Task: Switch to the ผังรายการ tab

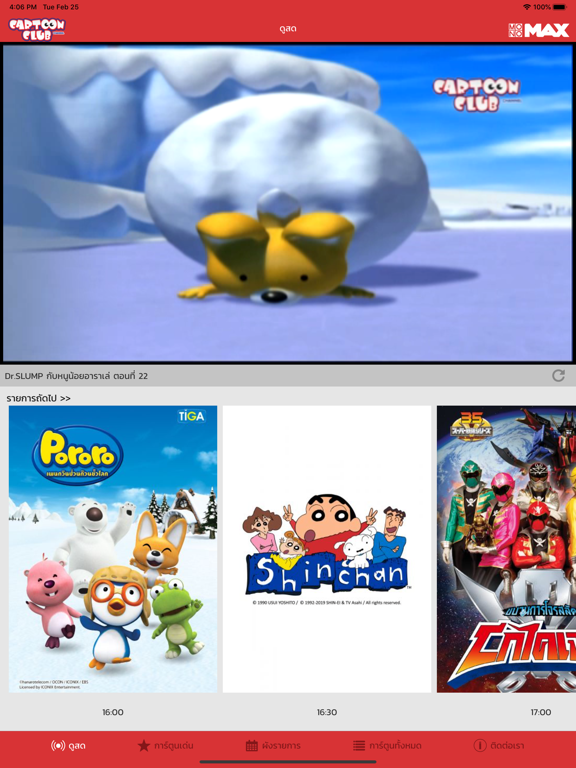Action: [x=281, y=746]
